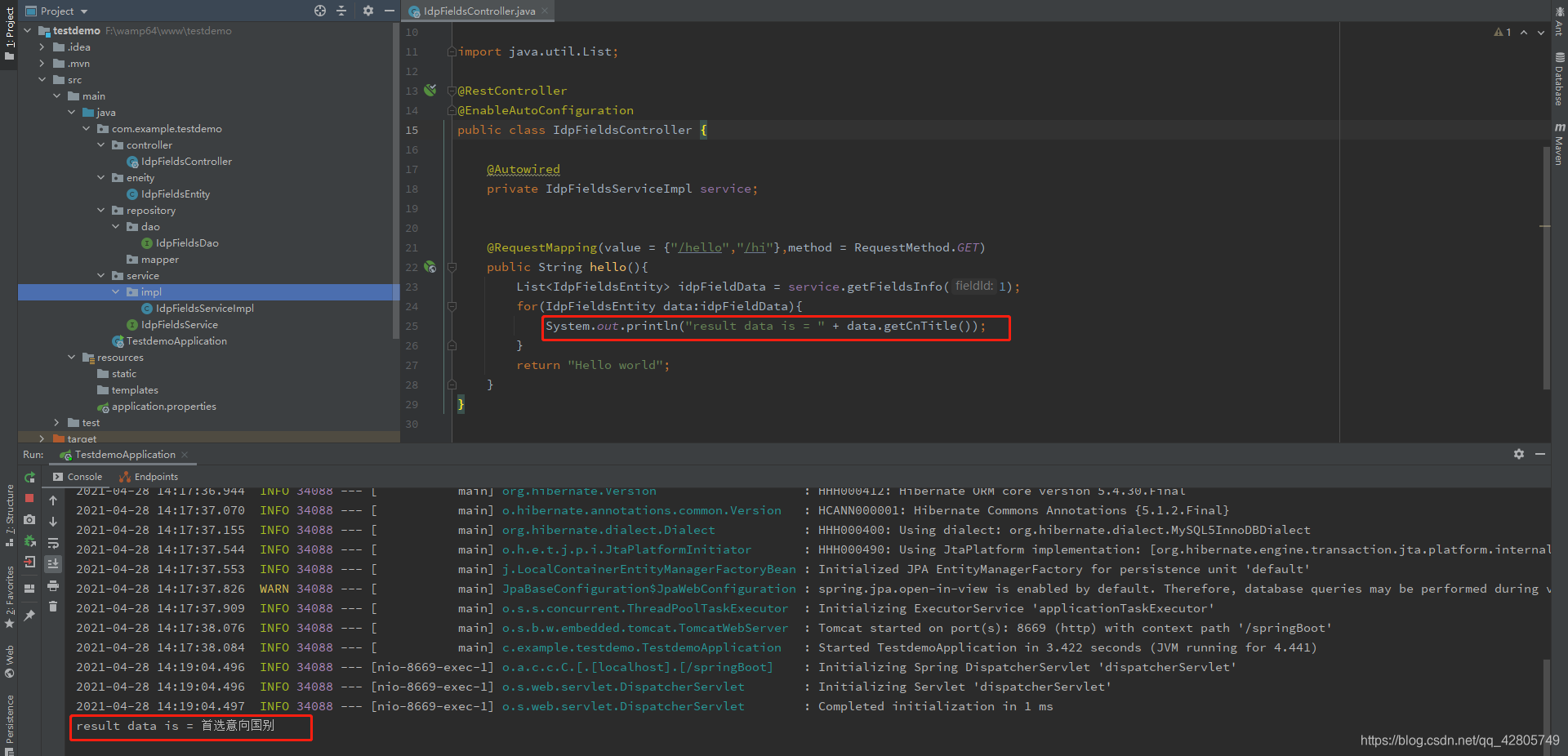Expand the .idea folder
Image resolution: width=1568 pixels, height=756 pixels.
42,47
